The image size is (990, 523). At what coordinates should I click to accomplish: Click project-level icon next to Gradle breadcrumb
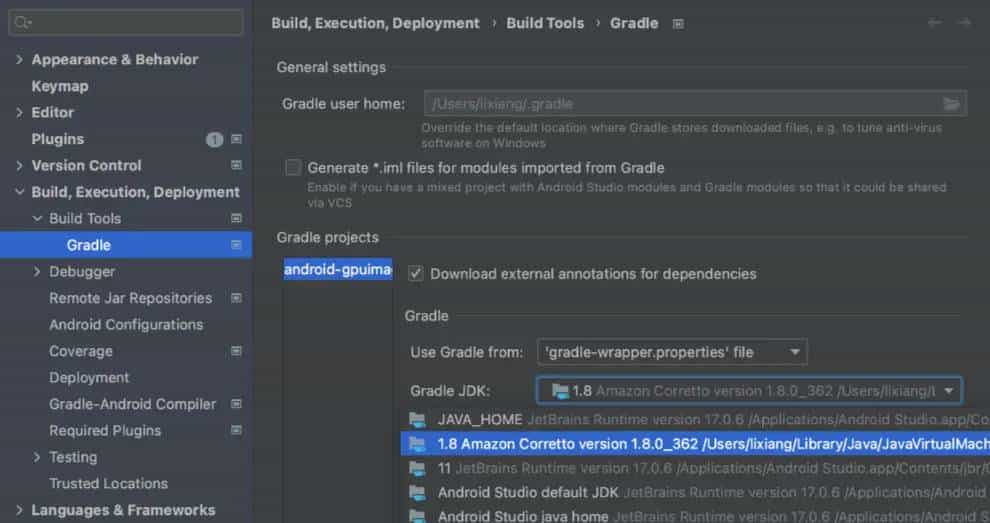coord(678,24)
